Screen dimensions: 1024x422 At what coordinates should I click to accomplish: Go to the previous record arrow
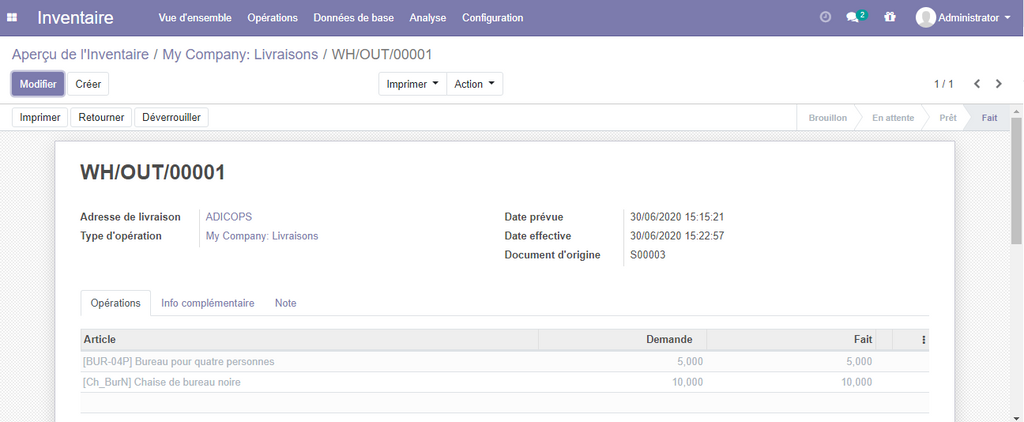click(977, 84)
